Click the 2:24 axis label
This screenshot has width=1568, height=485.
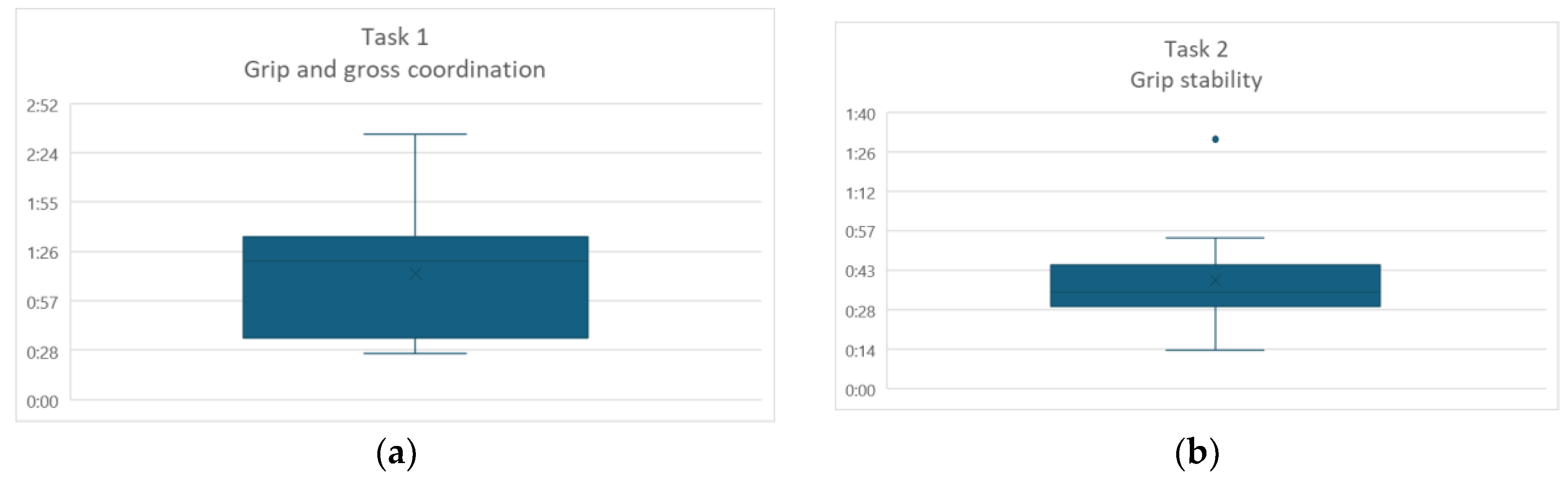tap(42, 155)
